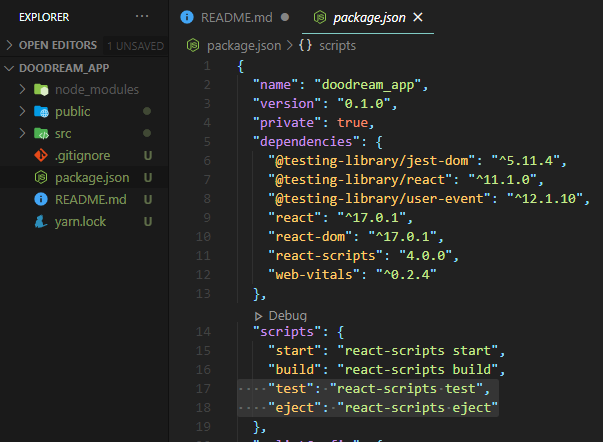Screen dimensions: 603x442
Task: Select the package.json editor tab
Action: (x=368, y=17)
